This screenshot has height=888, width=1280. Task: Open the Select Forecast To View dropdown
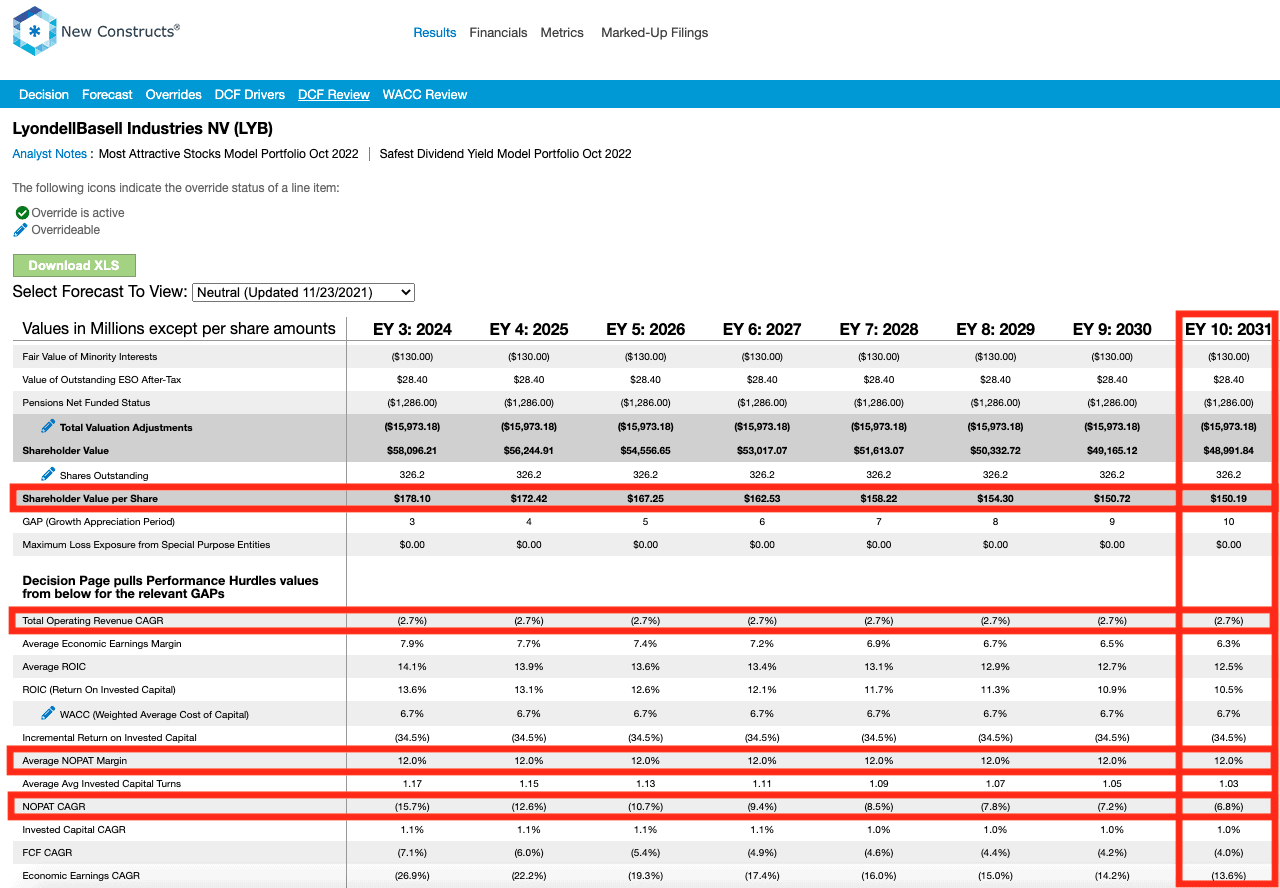[x=303, y=292]
